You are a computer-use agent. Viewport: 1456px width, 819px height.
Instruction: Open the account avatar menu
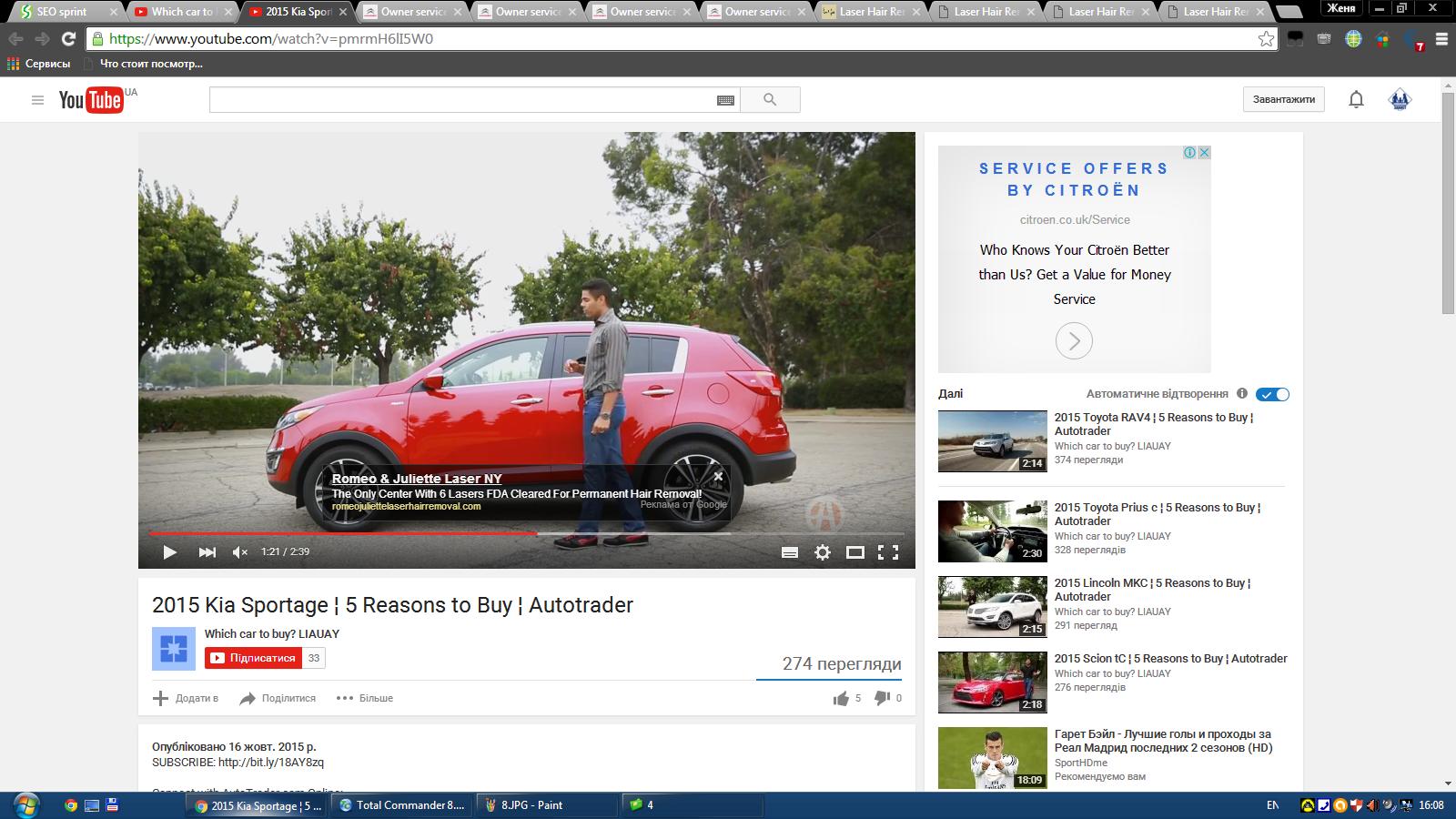(x=1400, y=100)
